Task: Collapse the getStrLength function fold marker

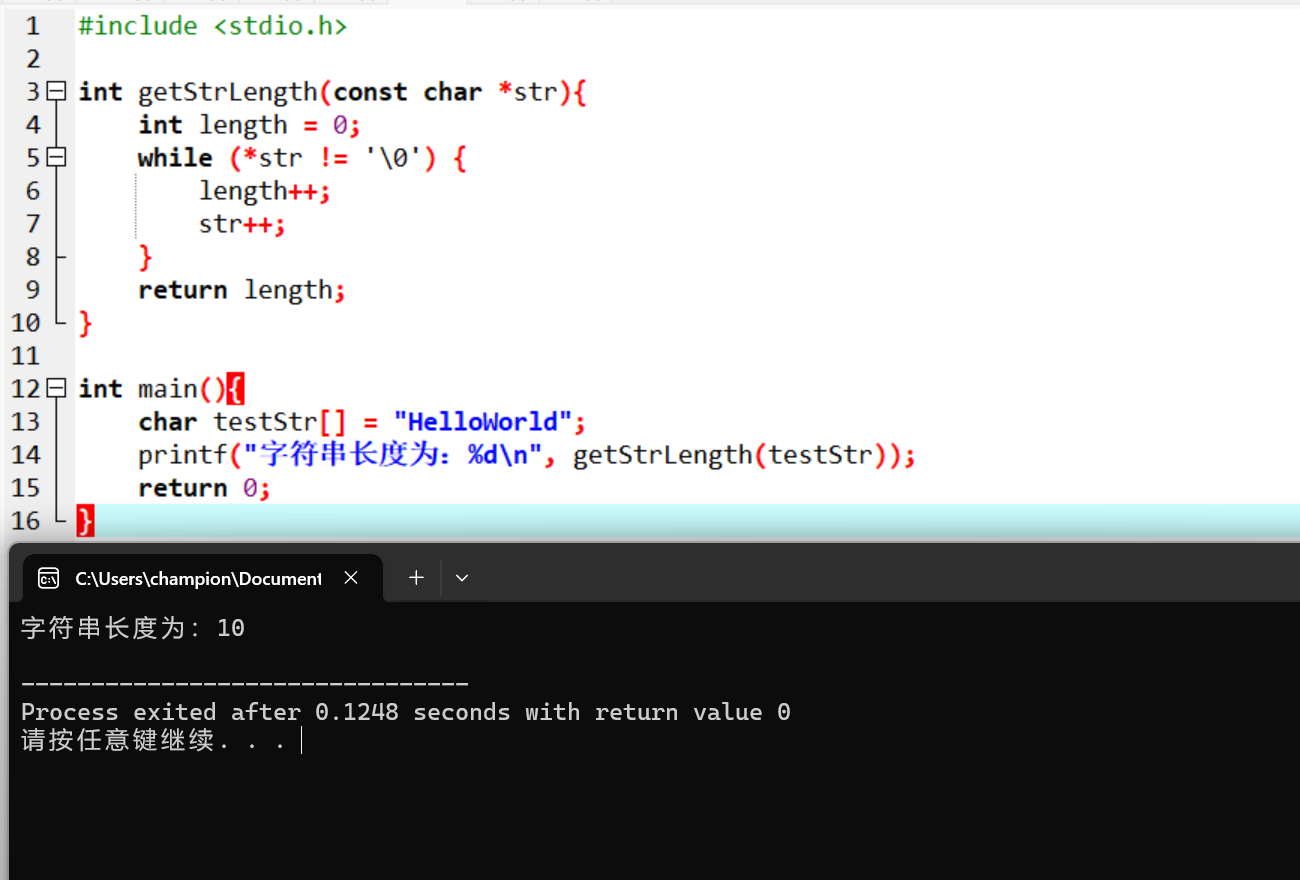Action: click(57, 92)
